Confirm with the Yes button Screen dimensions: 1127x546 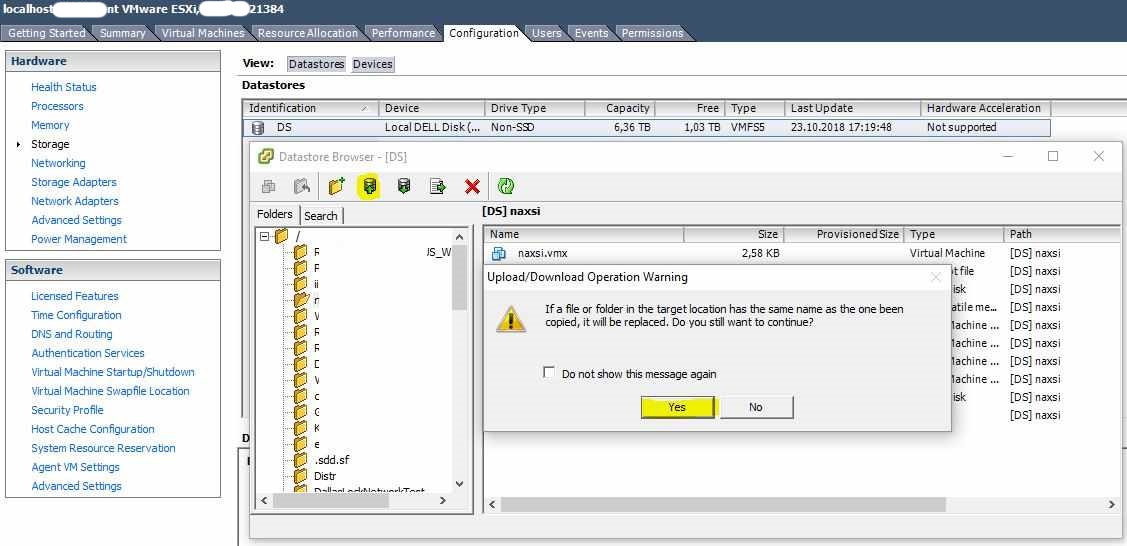pos(677,407)
